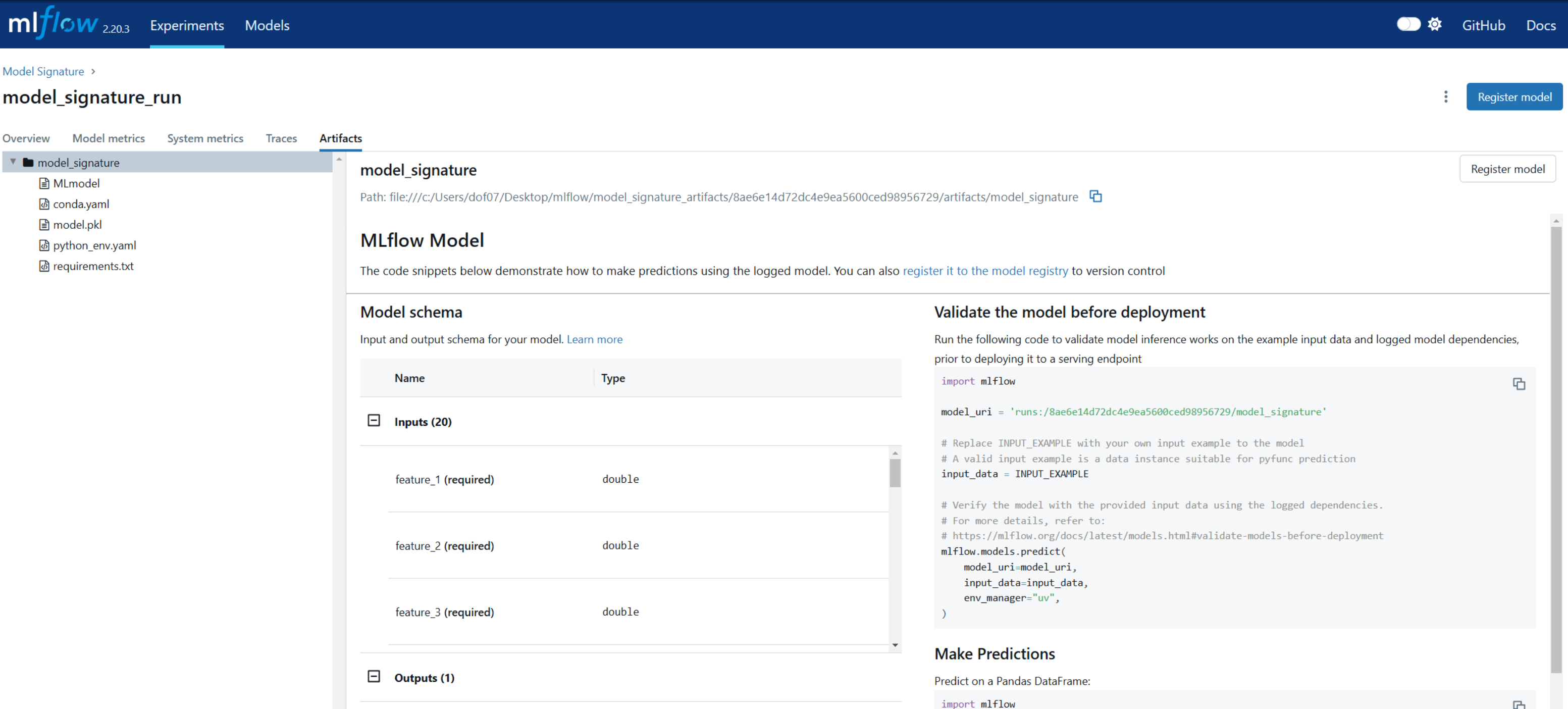Open the register it to the model registry link

[x=985, y=271]
